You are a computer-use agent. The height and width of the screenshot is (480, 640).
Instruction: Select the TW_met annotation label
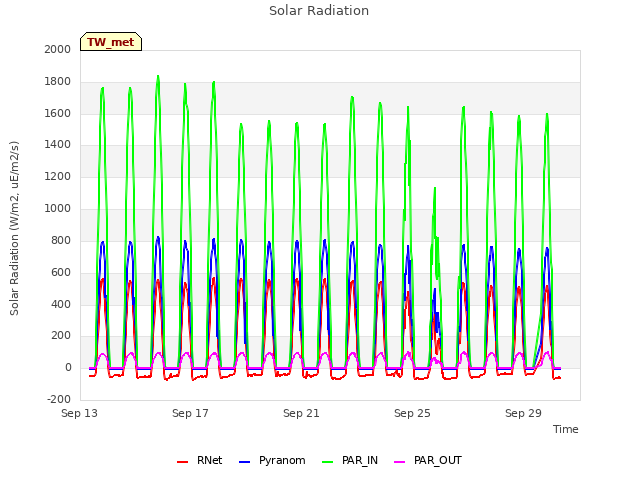pyautogui.click(x=111, y=42)
